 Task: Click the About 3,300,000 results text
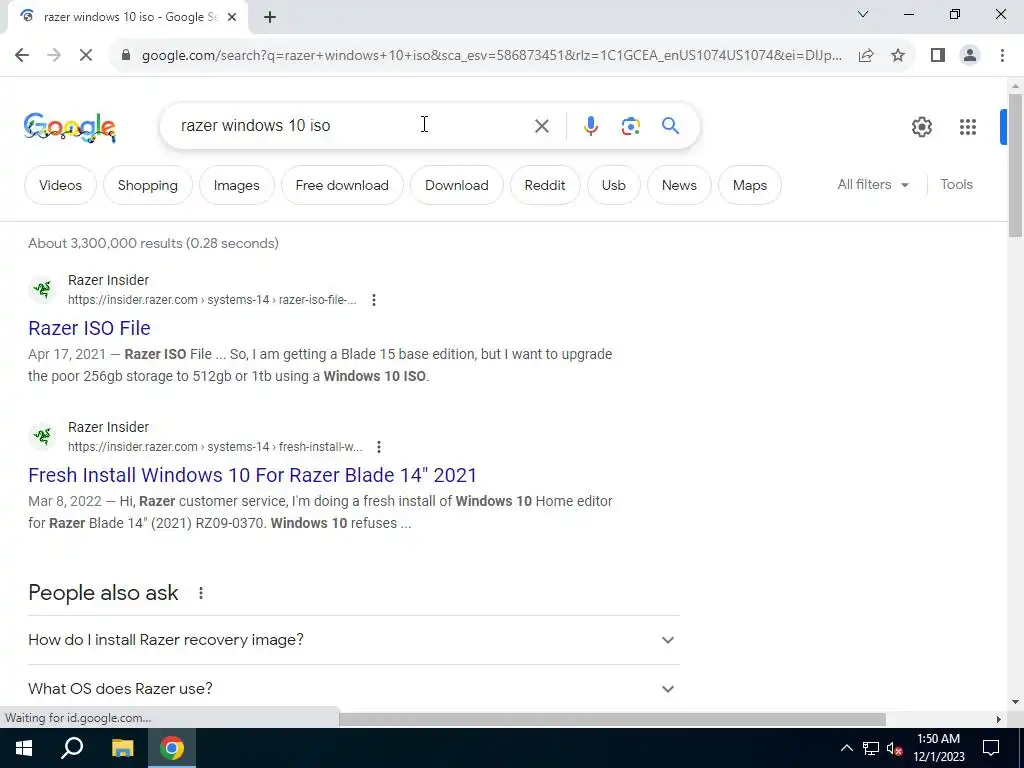click(x=153, y=244)
